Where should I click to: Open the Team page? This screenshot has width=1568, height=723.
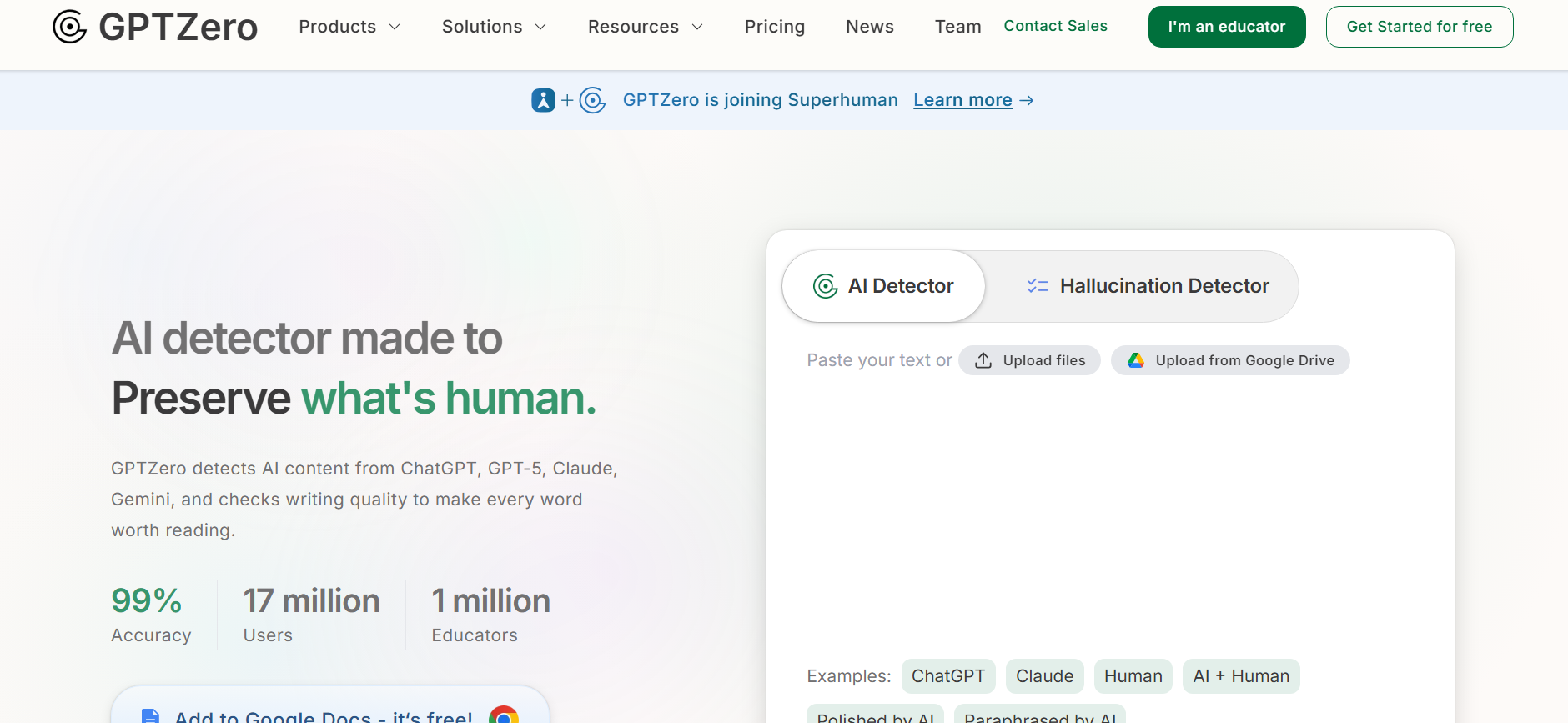(958, 27)
